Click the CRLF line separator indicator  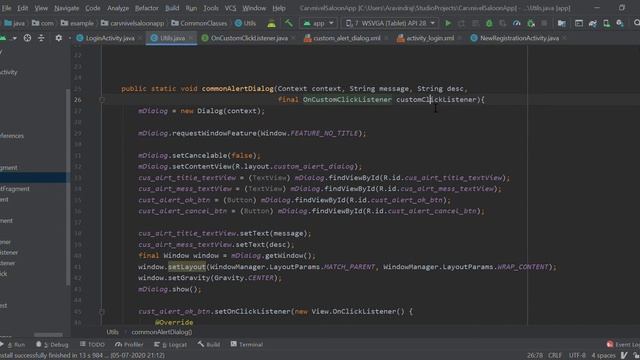(x=555, y=355)
